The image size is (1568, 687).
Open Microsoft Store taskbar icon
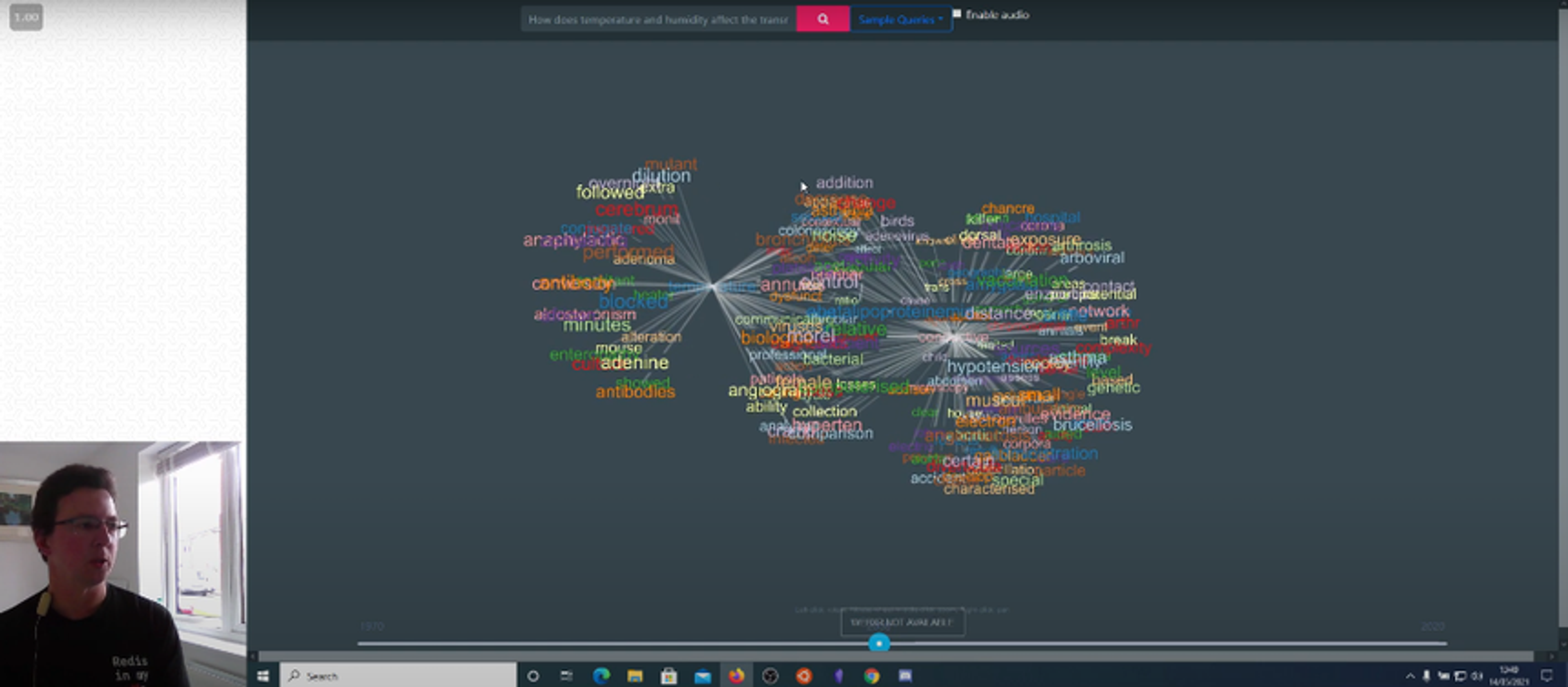pyautogui.click(x=668, y=676)
